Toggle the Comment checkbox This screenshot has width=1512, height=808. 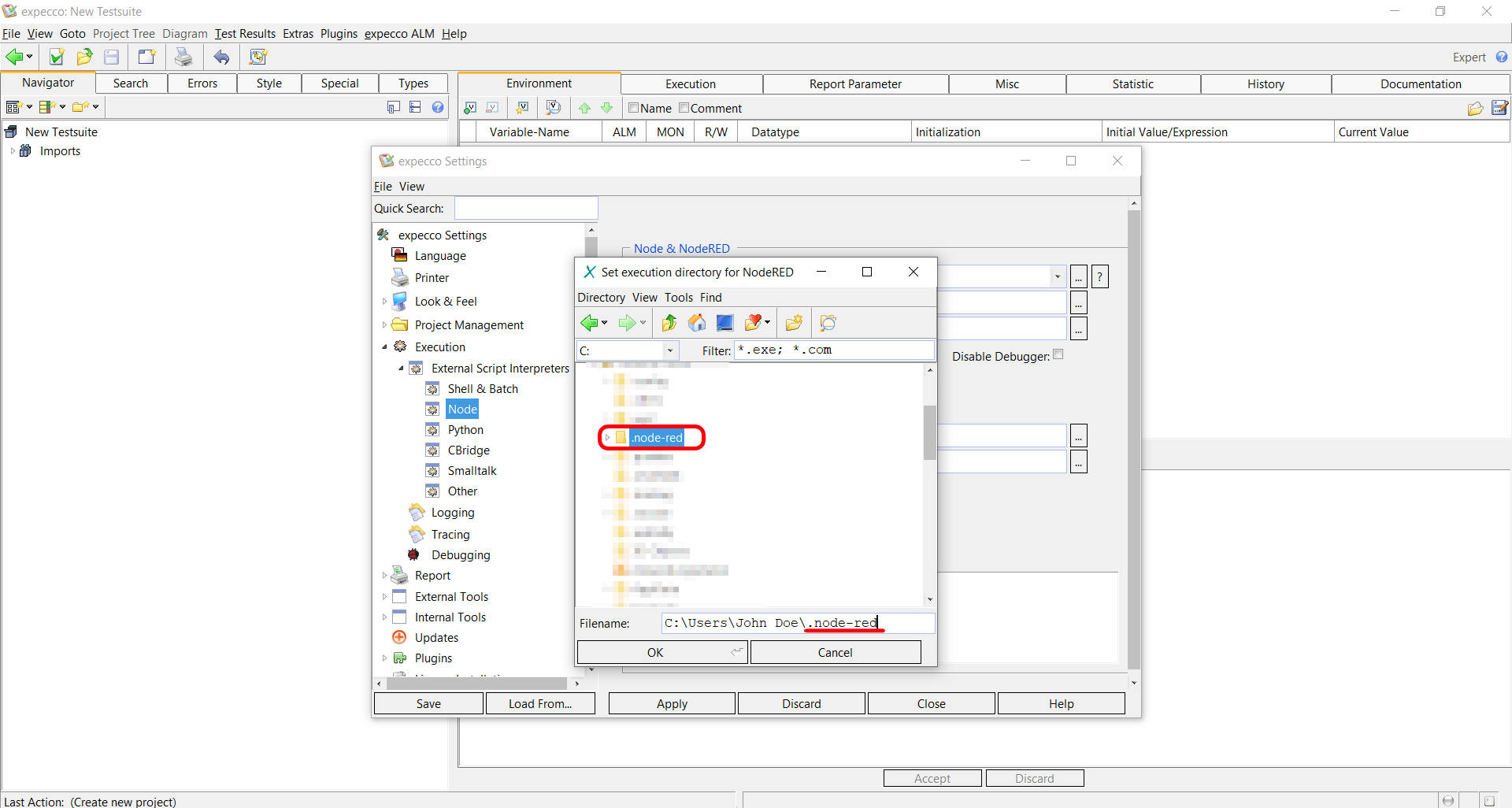(x=684, y=108)
